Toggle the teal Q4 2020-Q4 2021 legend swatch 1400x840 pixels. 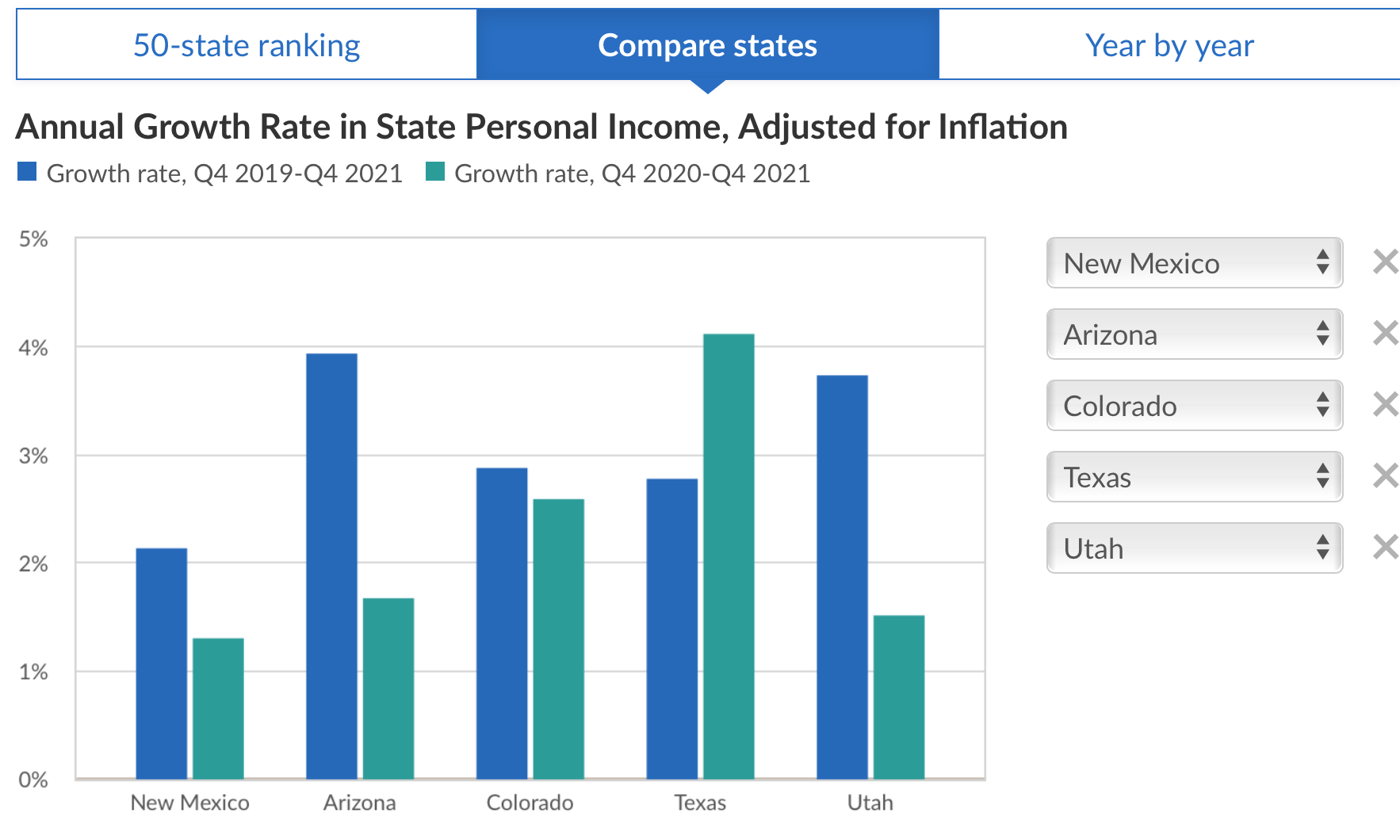[x=435, y=172]
